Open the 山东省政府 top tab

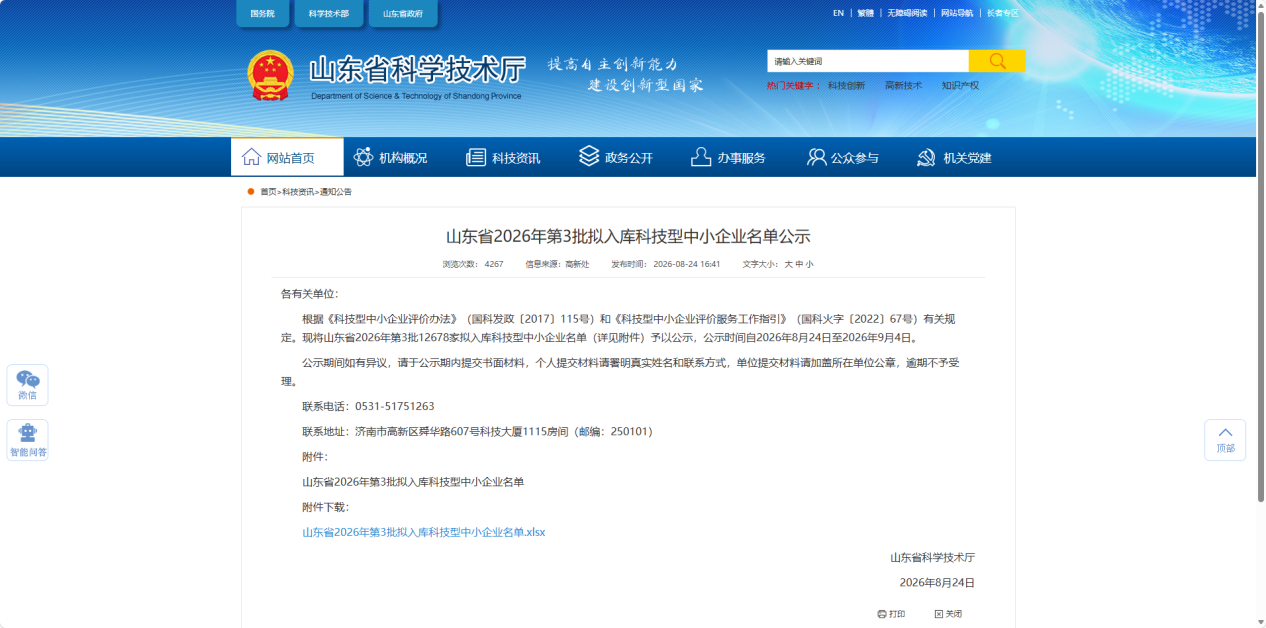[x=403, y=14]
